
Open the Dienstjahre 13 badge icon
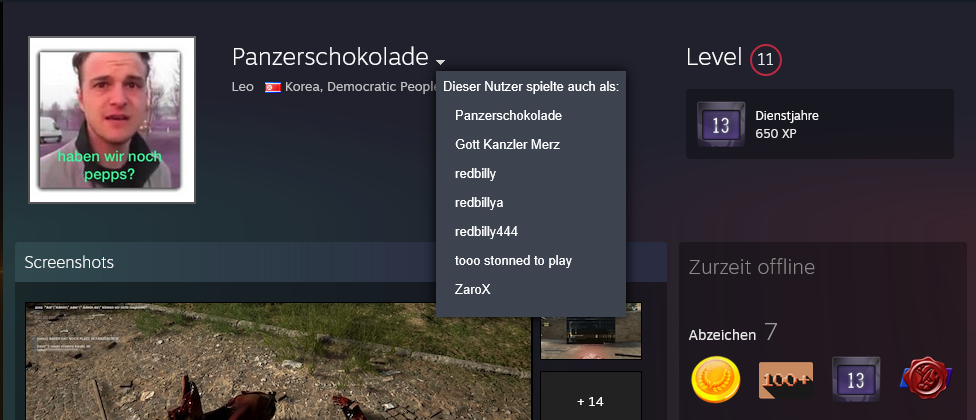(721, 124)
